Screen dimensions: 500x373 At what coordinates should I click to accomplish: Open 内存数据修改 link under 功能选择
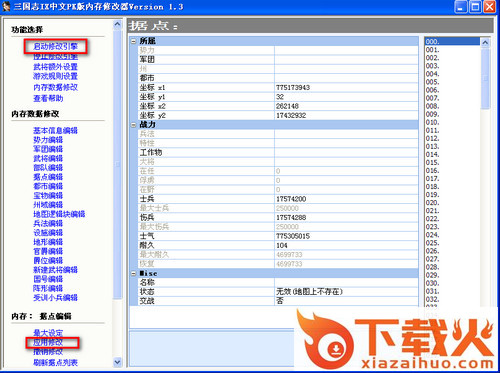tap(55, 87)
